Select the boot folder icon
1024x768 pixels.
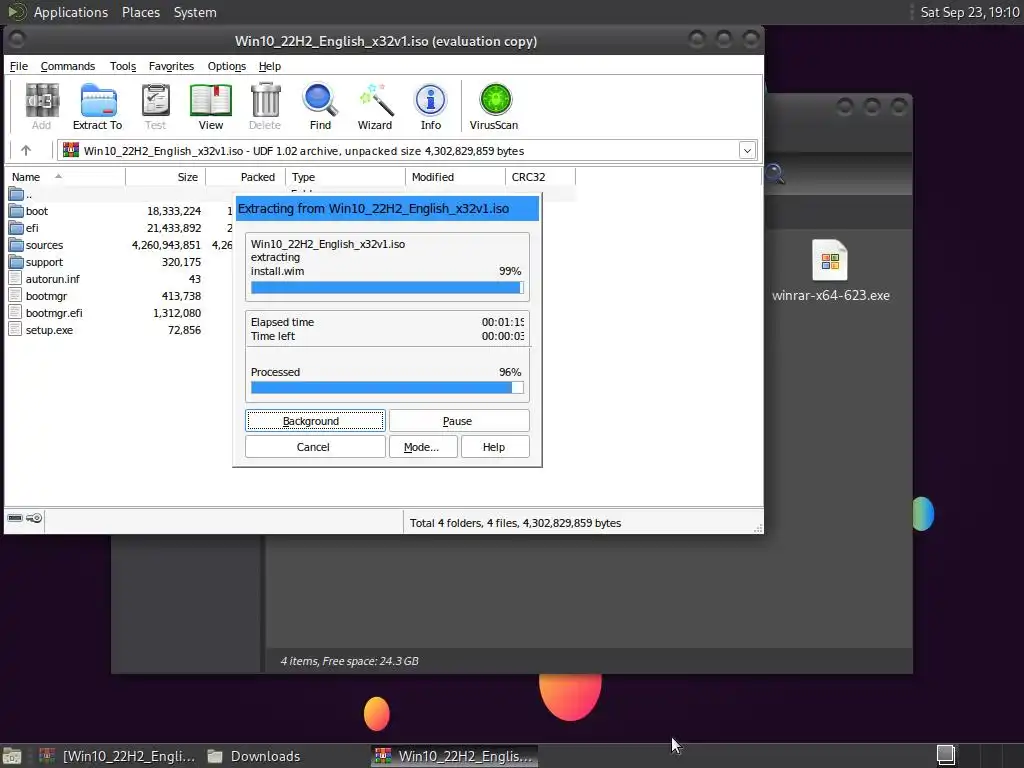[16, 211]
